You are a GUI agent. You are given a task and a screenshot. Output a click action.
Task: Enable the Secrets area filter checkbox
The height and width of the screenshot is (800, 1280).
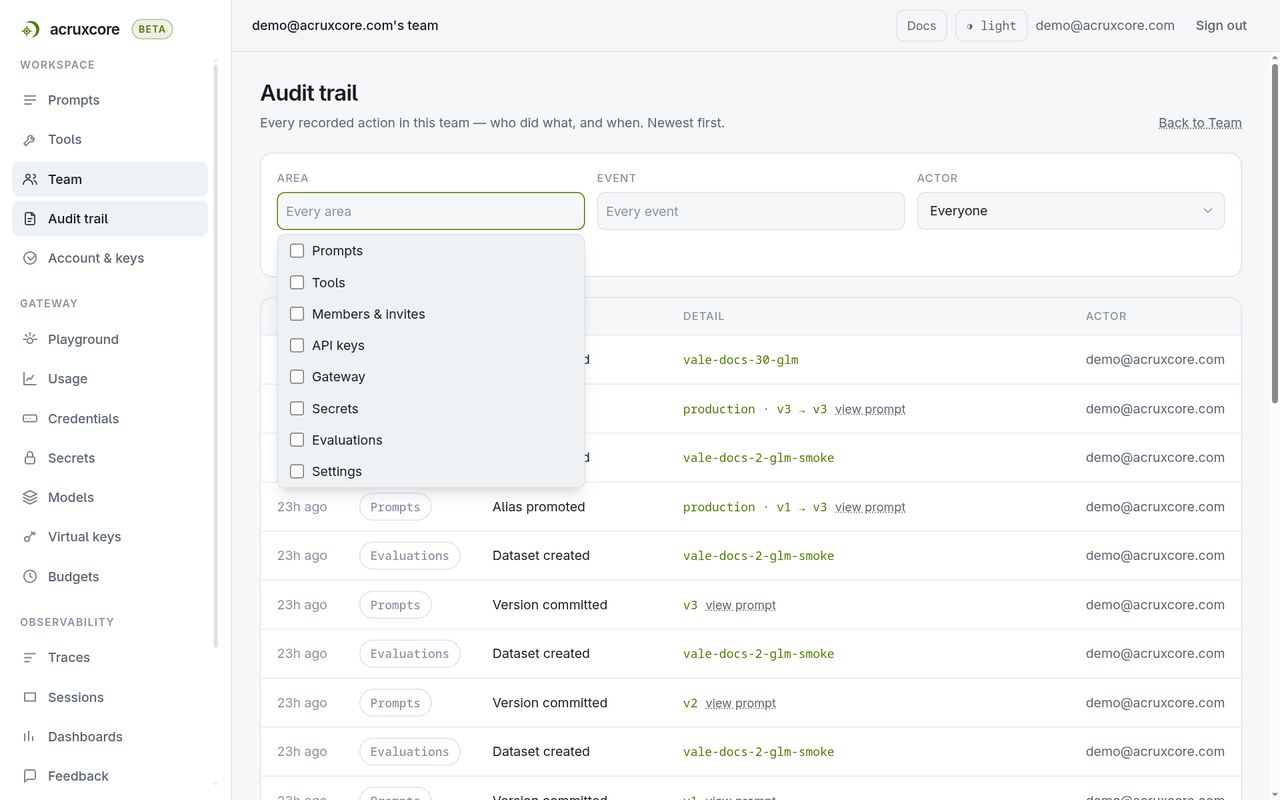(x=297, y=408)
